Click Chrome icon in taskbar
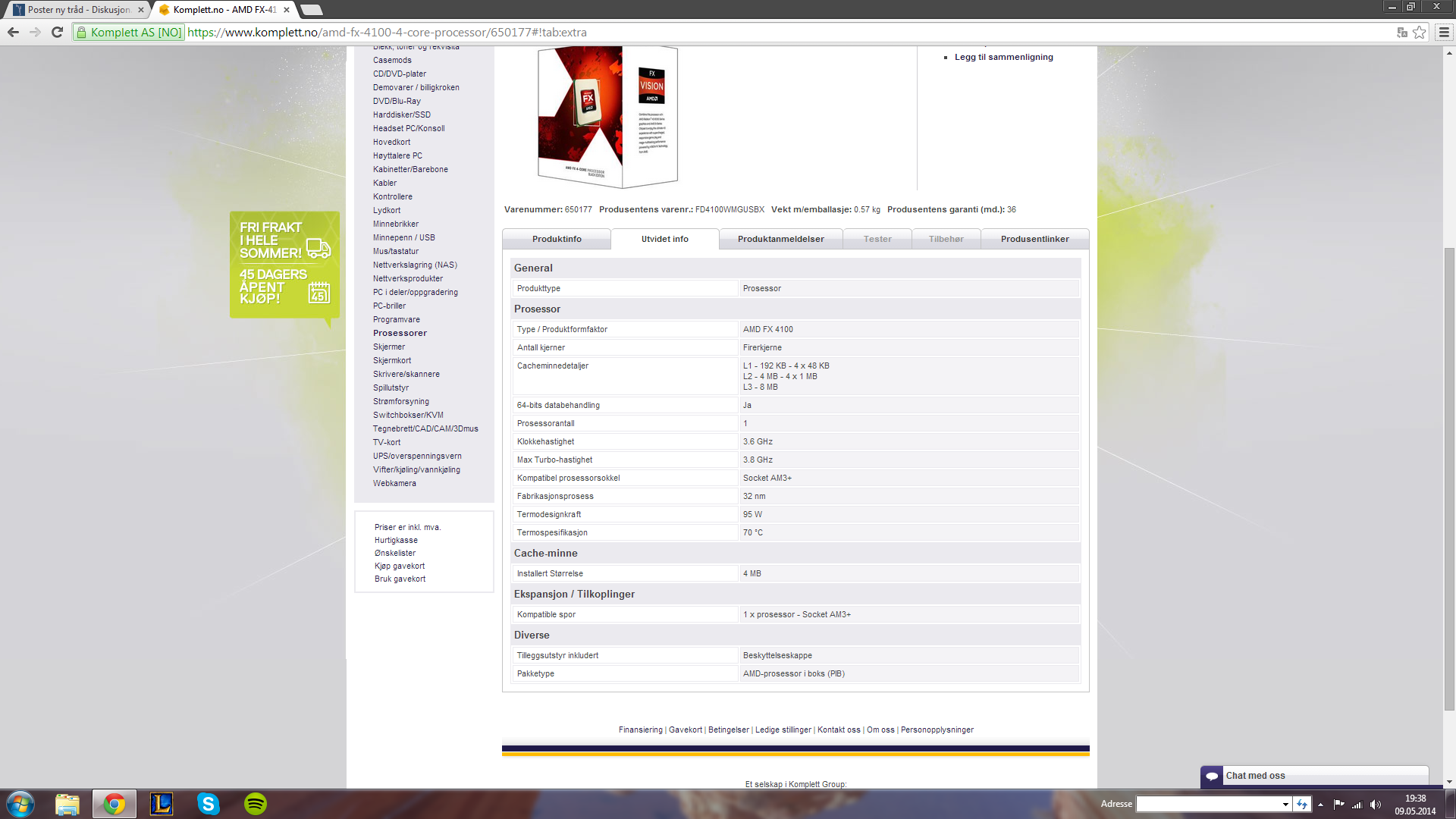1456x819 pixels. 115,804
